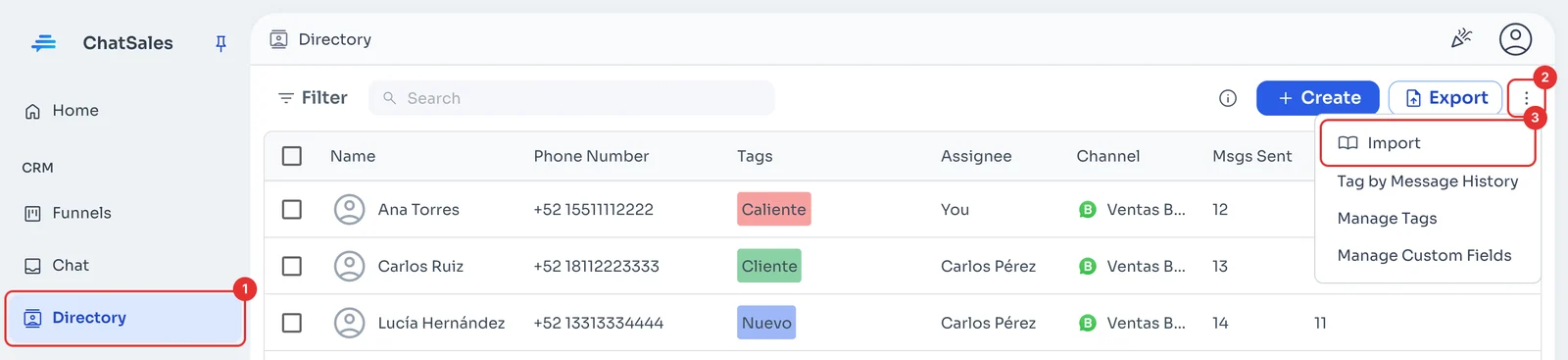
Task: Open the celebration party popper icon
Action: click(x=1461, y=39)
